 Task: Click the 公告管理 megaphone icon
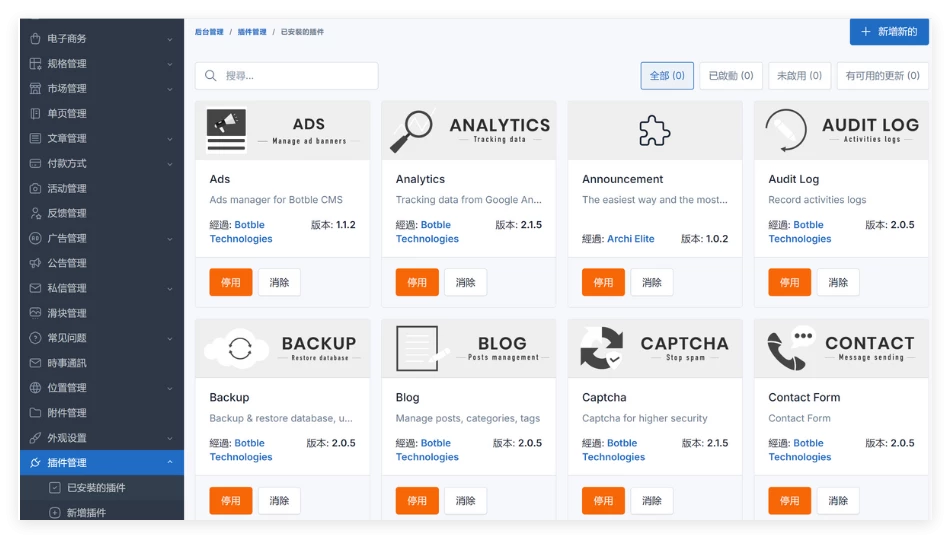pos(36,264)
